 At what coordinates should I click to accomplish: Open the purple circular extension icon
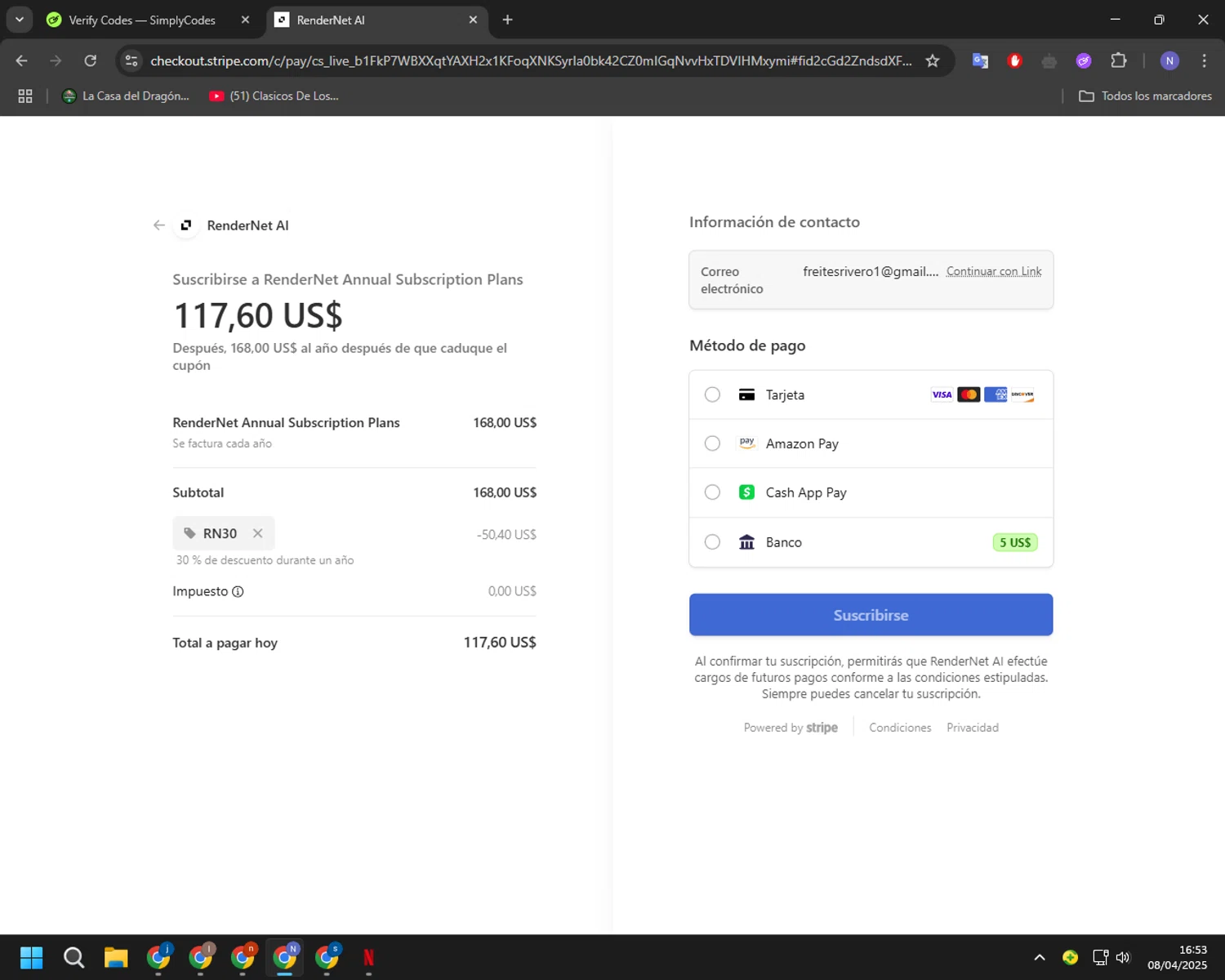(1084, 60)
